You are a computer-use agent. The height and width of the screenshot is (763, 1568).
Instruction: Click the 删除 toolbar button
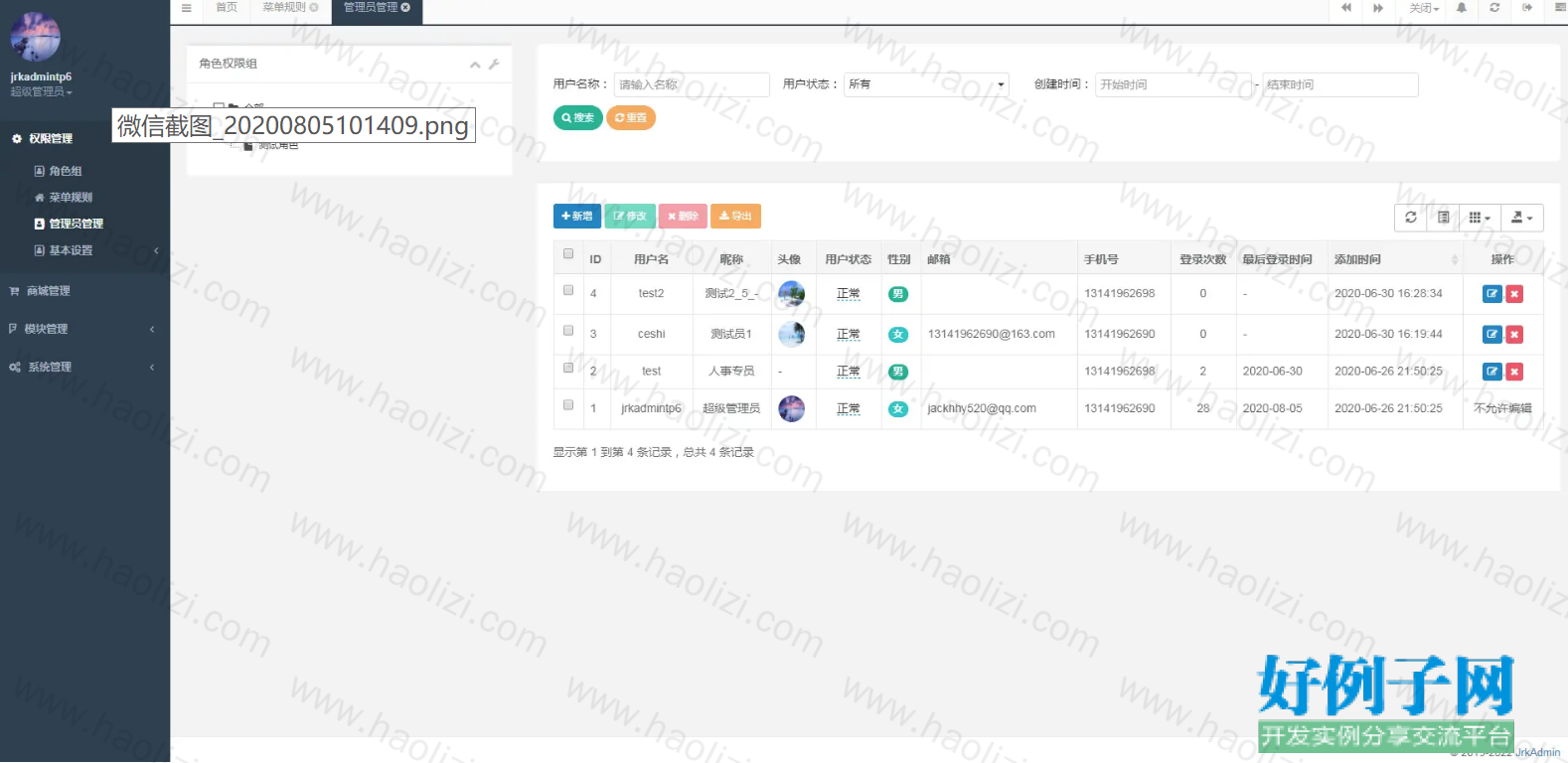click(x=683, y=217)
